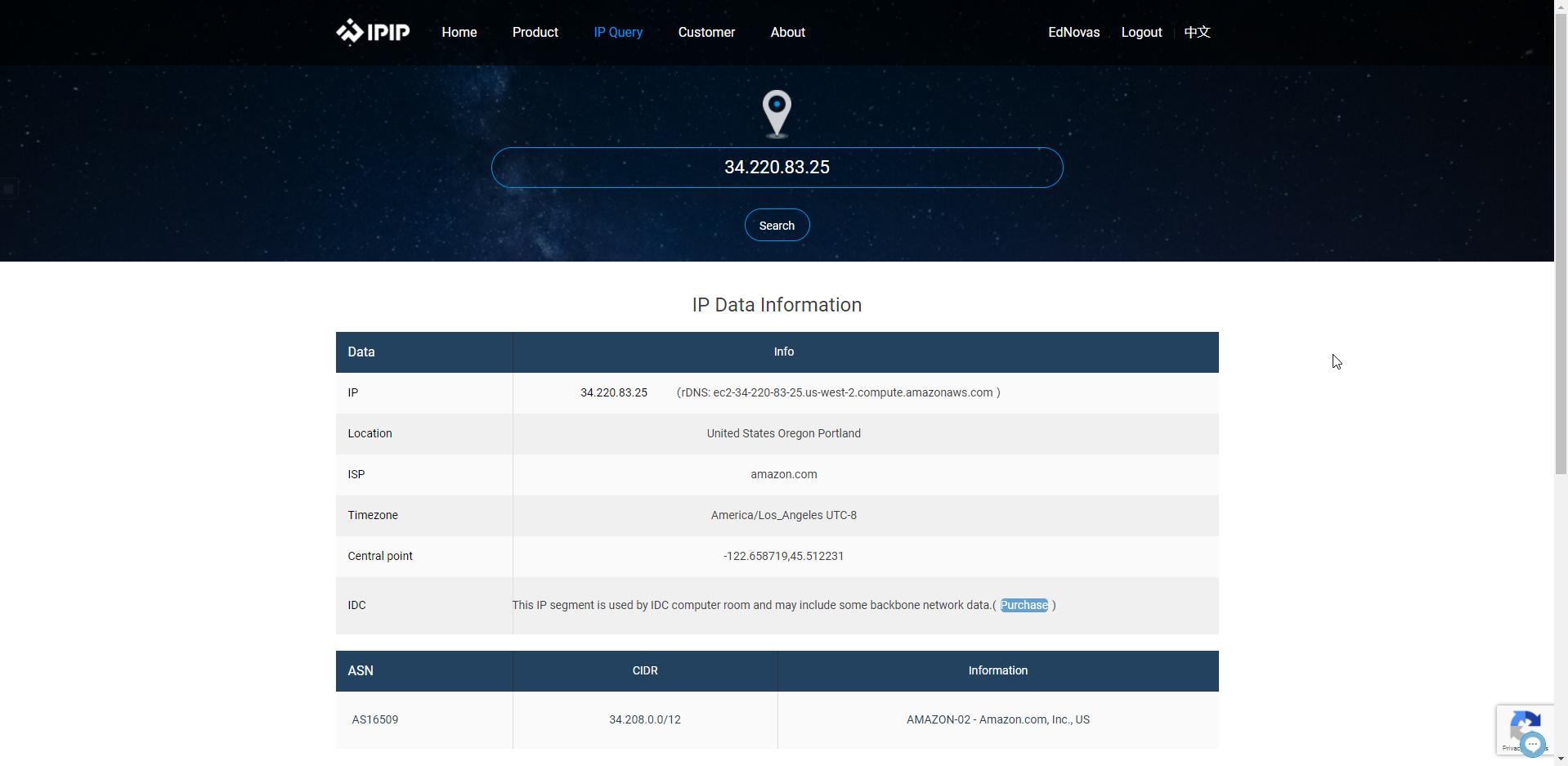Open the EdNovas account link
Image resolution: width=1568 pixels, height=766 pixels.
point(1074,32)
